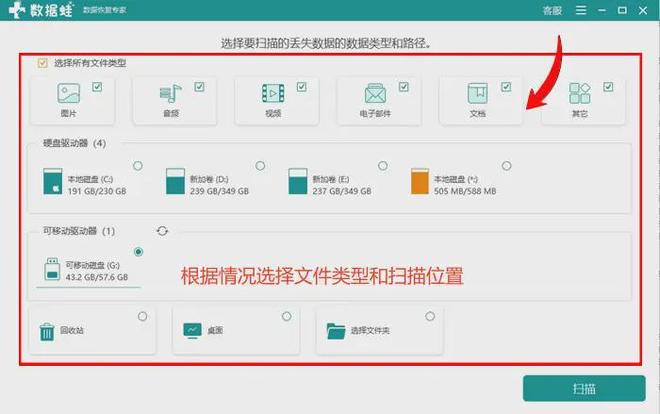Viewport: 660px width, 414px height.
Task: Uncheck the 音频 file type checkbox
Action: click(x=200, y=87)
